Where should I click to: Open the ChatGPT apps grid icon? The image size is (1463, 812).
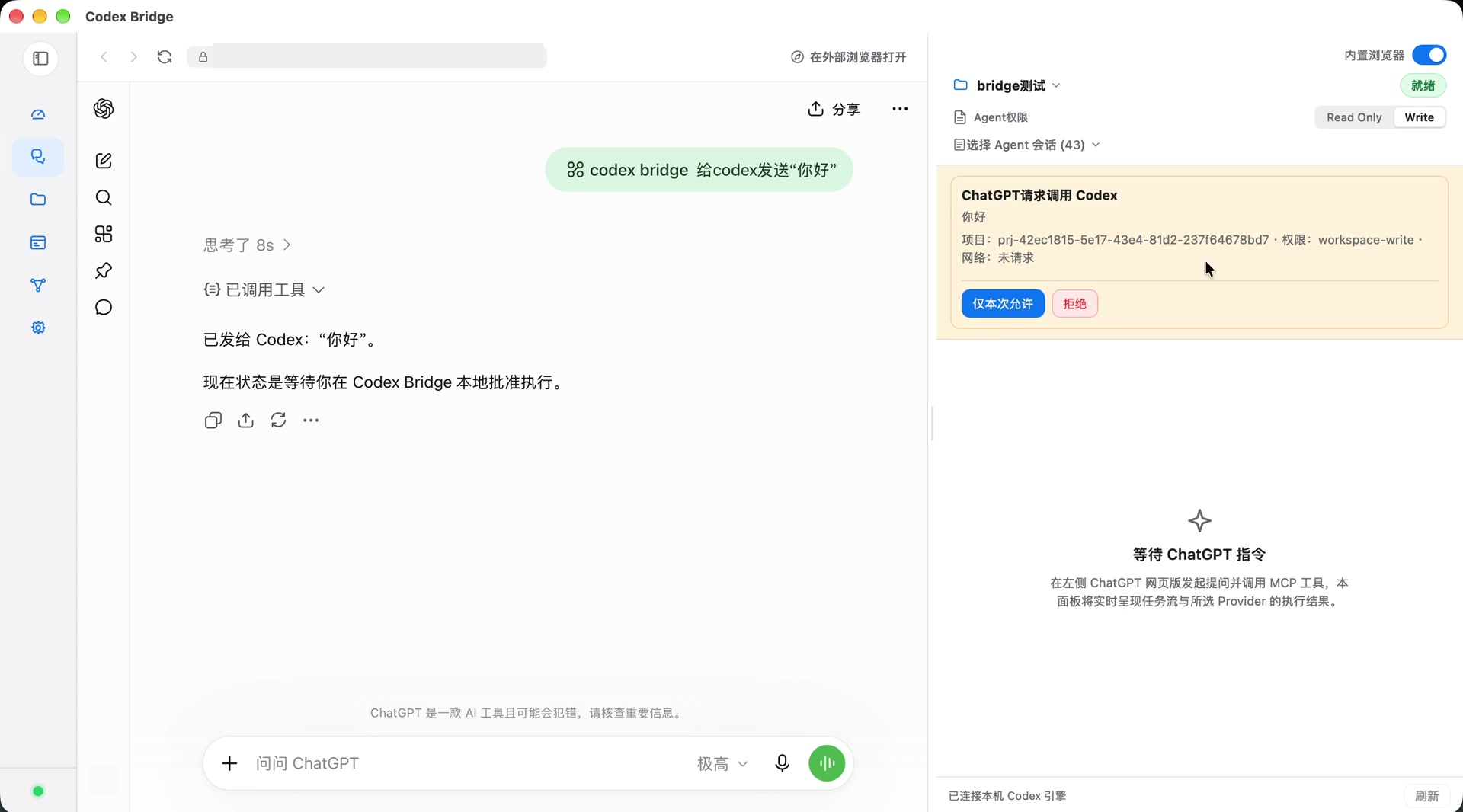(104, 234)
